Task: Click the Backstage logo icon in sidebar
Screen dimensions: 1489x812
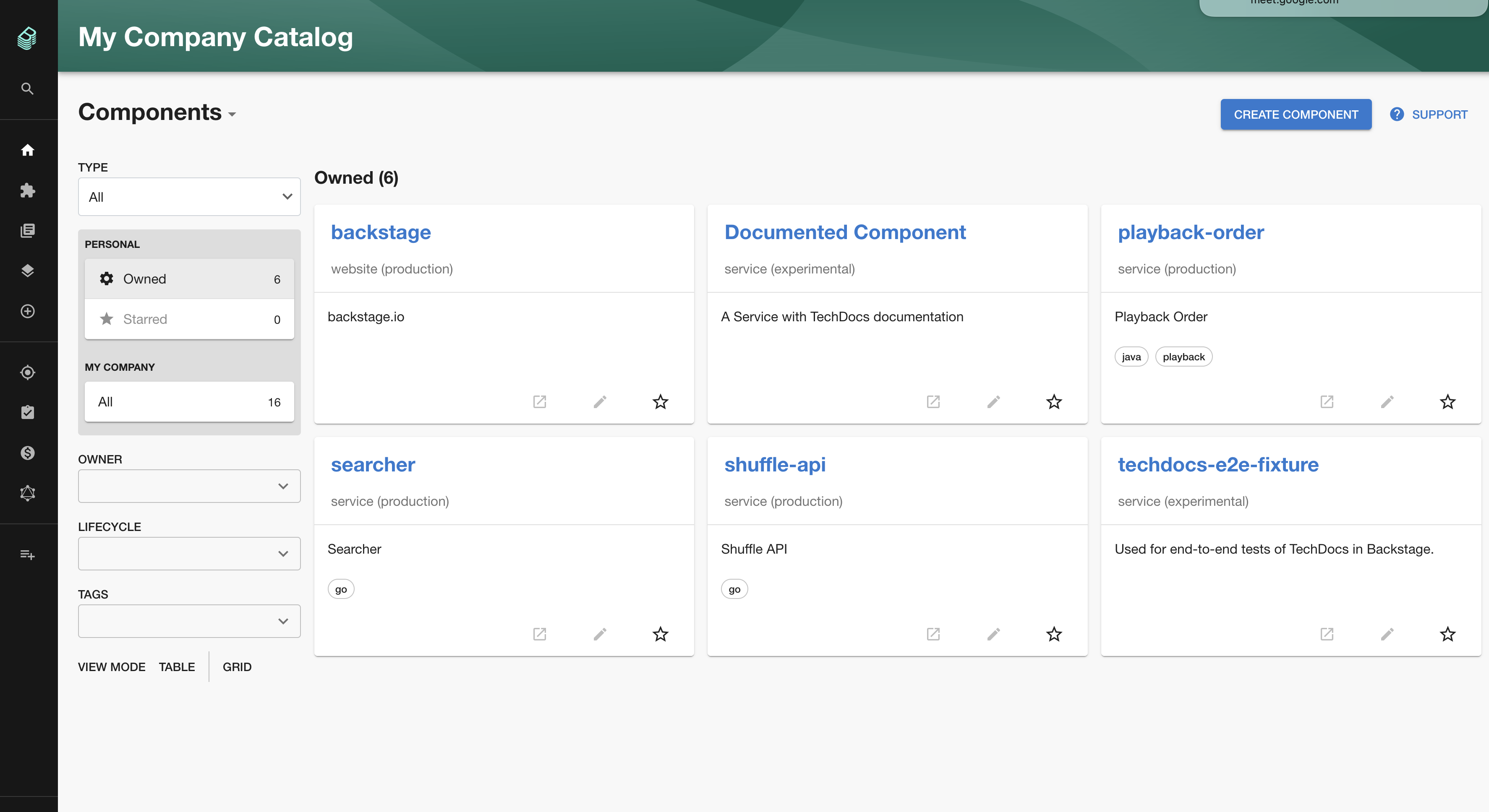Action: [x=27, y=38]
